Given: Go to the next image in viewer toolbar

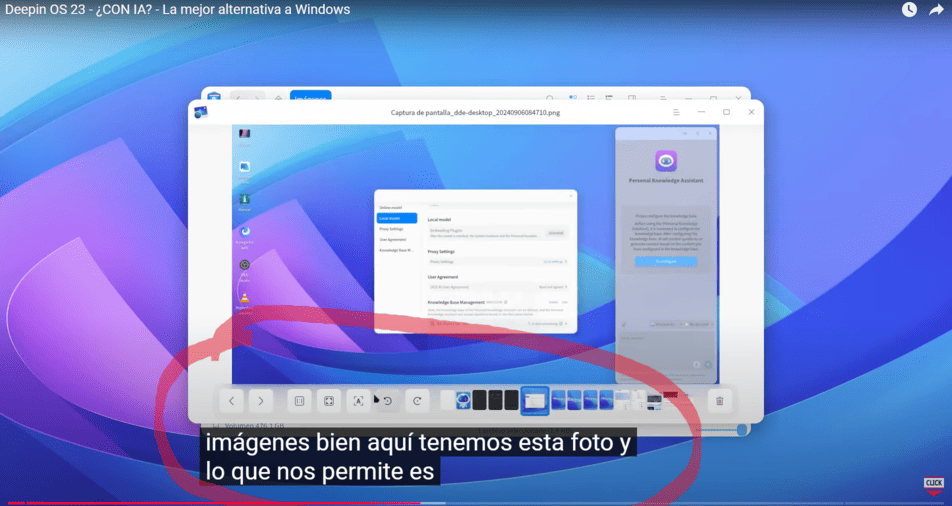Looking at the screenshot, I should [x=260, y=401].
